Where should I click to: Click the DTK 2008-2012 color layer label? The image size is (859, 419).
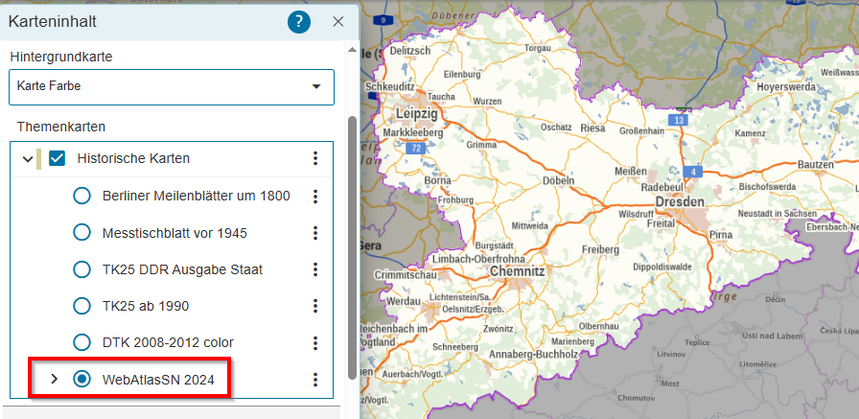[x=167, y=343]
